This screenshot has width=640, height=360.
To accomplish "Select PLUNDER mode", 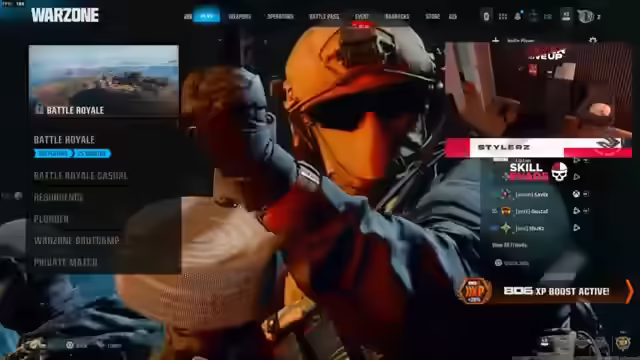I will (51, 219).
